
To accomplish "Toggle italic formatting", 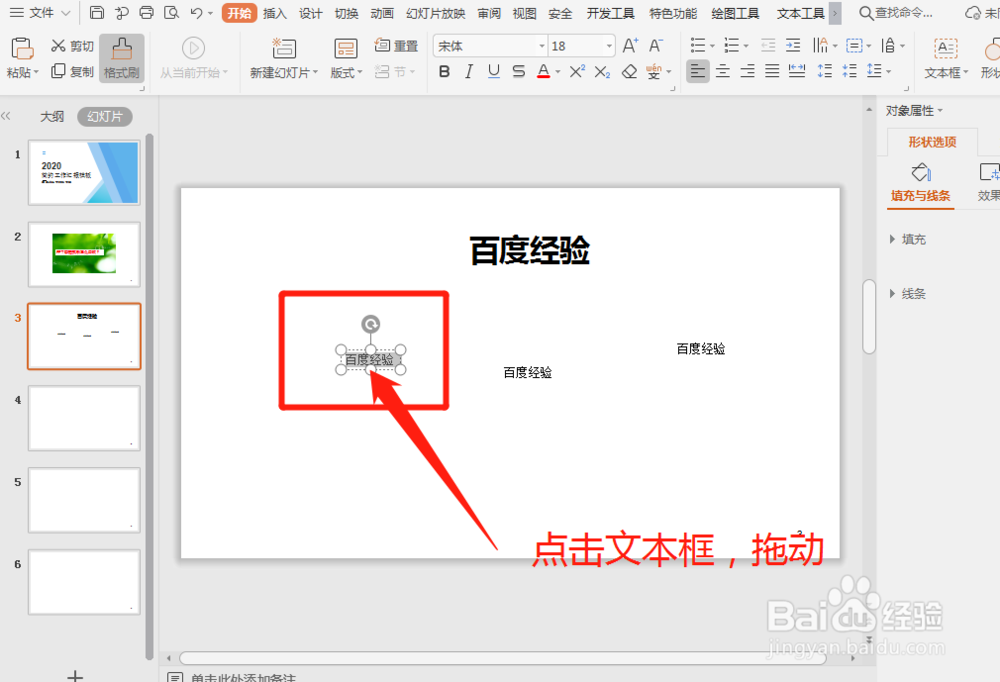I will point(469,71).
